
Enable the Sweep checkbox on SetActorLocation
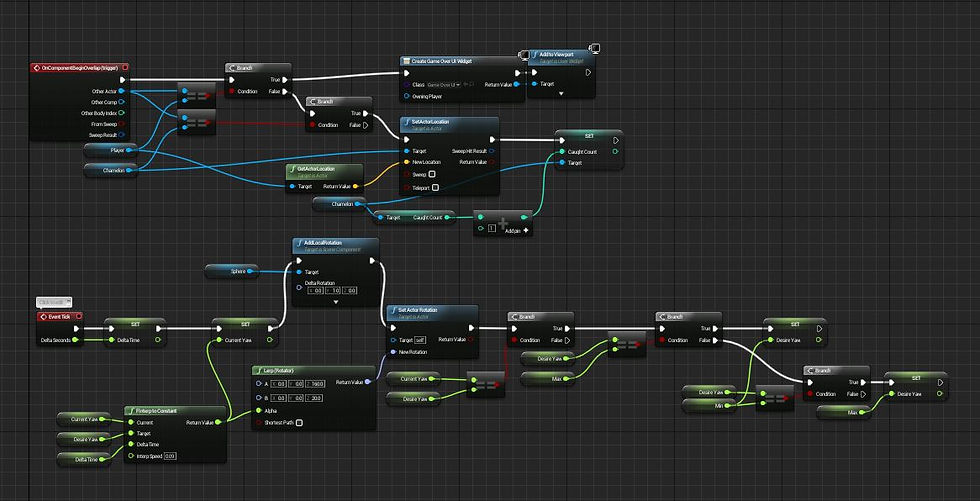pyautogui.click(x=432, y=175)
